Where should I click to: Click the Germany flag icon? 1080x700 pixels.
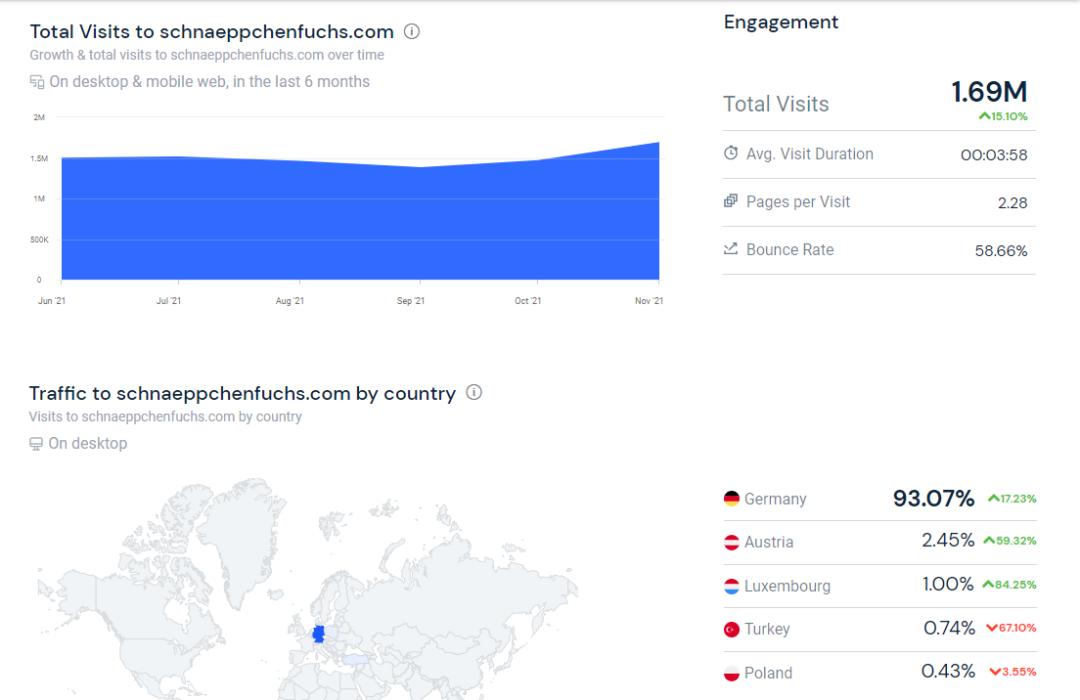click(x=732, y=499)
